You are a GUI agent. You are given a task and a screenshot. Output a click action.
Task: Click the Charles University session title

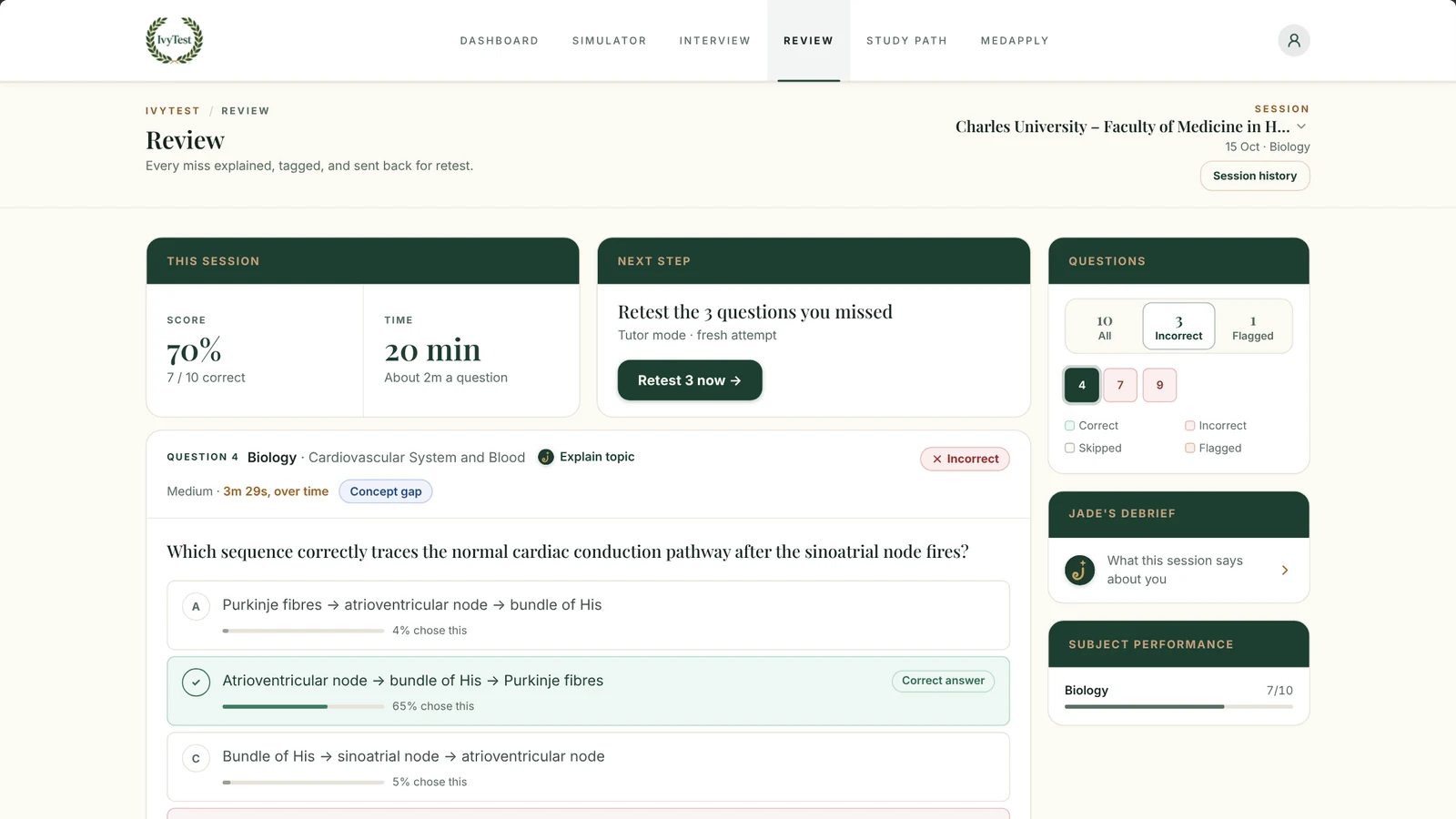pyautogui.click(x=1123, y=126)
